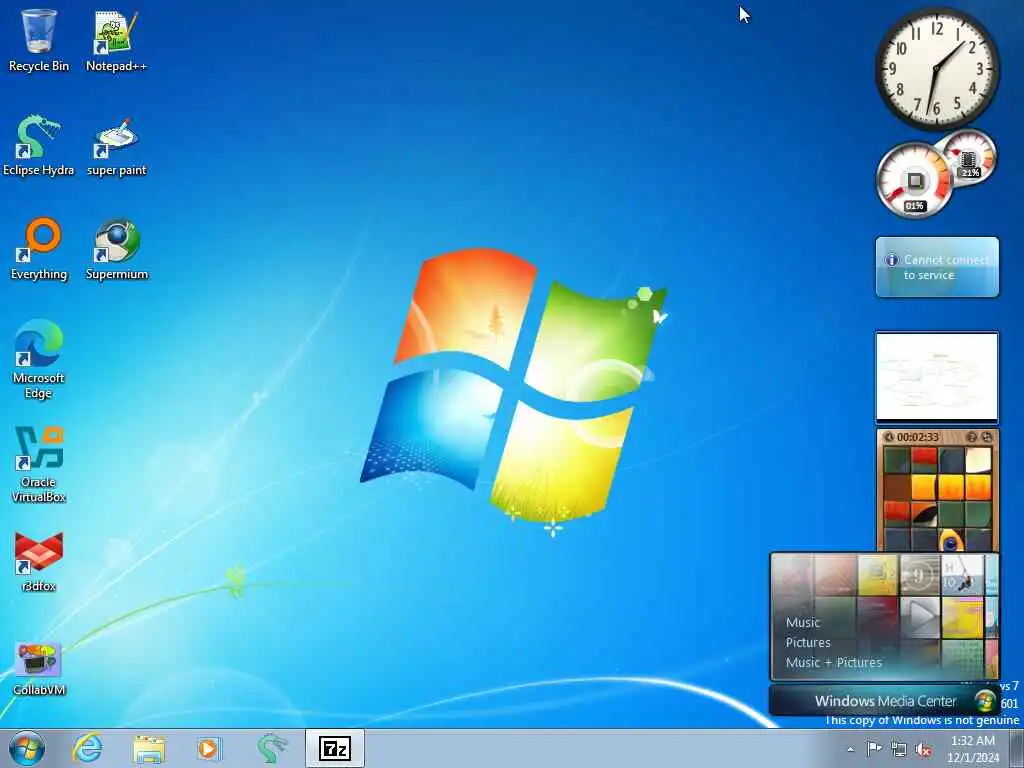Click the Eclipse Hydra taskbar icon
Image resolution: width=1024 pixels, height=768 pixels.
pos(272,748)
